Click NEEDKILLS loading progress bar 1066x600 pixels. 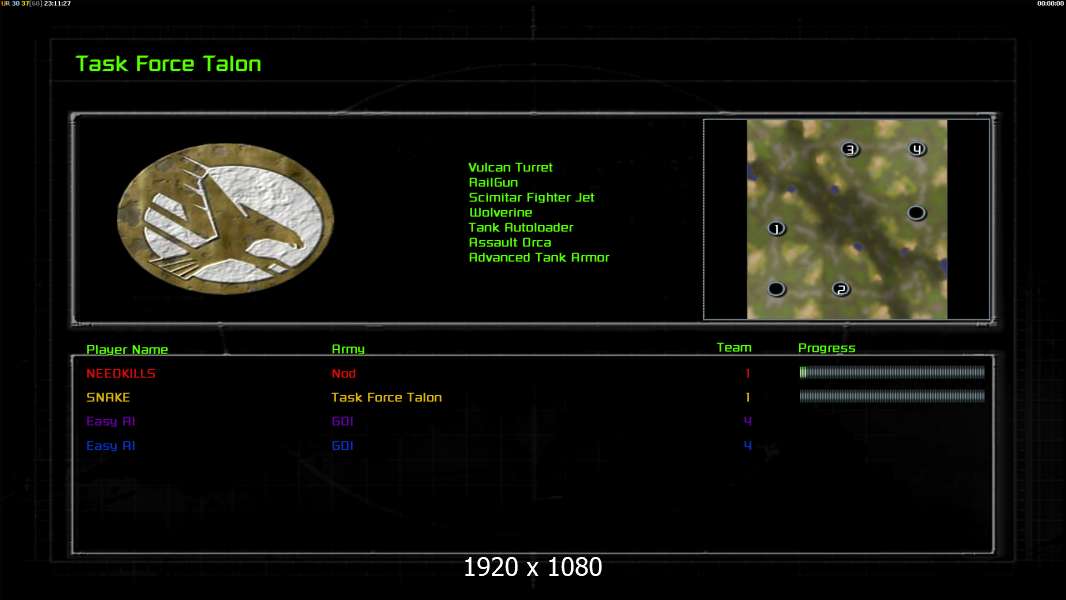coord(892,372)
